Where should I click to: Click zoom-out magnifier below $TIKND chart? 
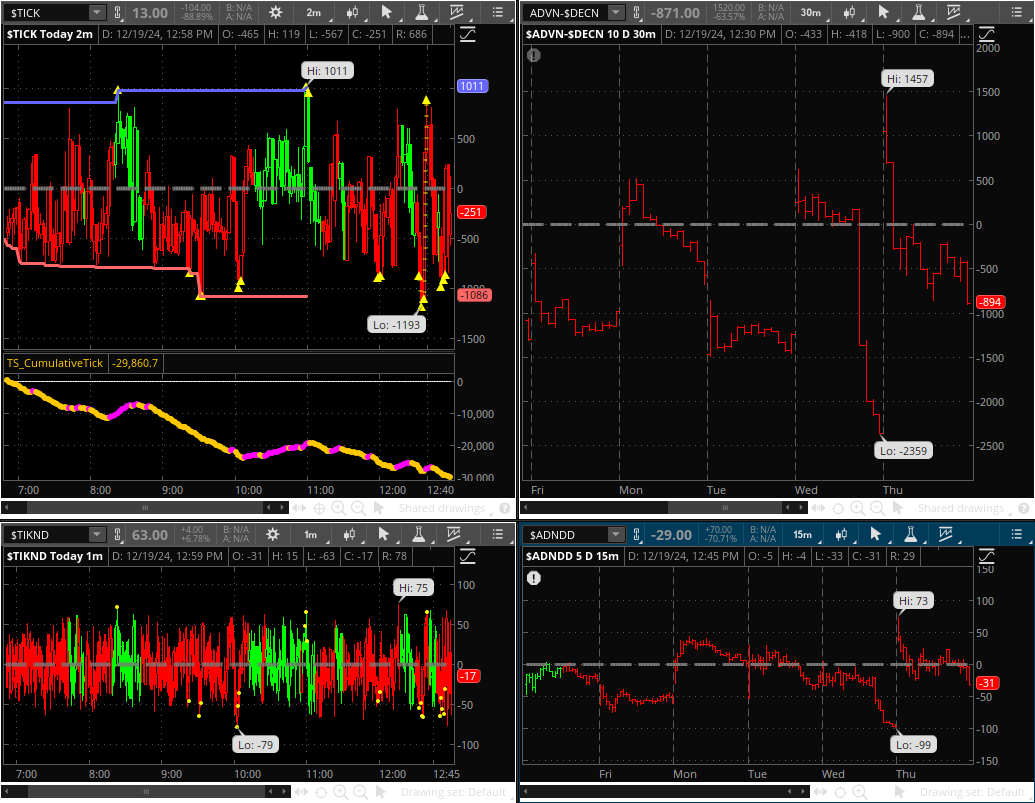point(360,792)
